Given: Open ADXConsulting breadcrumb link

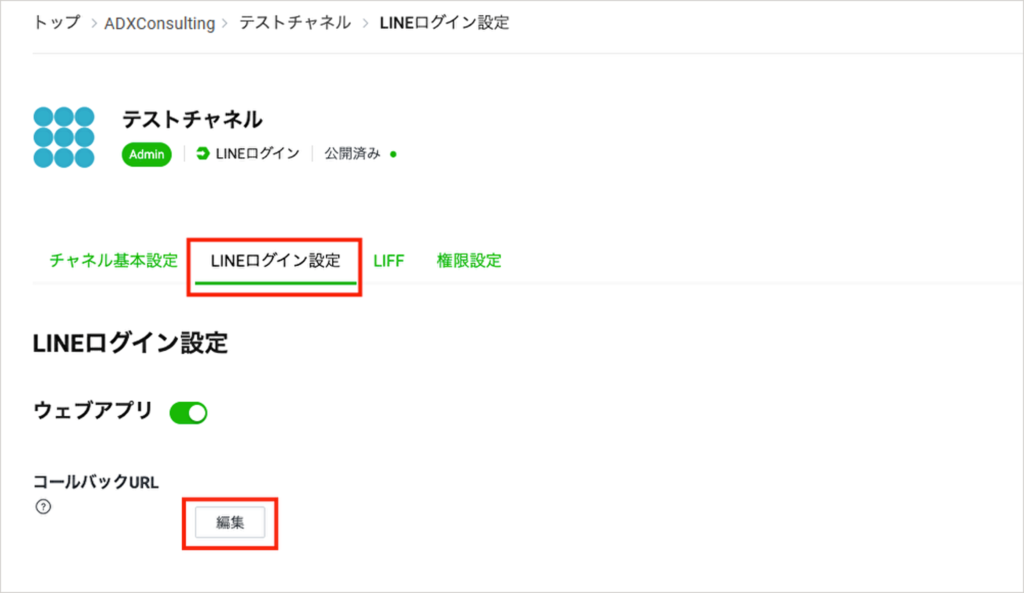Looking at the screenshot, I should pyautogui.click(x=159, y=23).
